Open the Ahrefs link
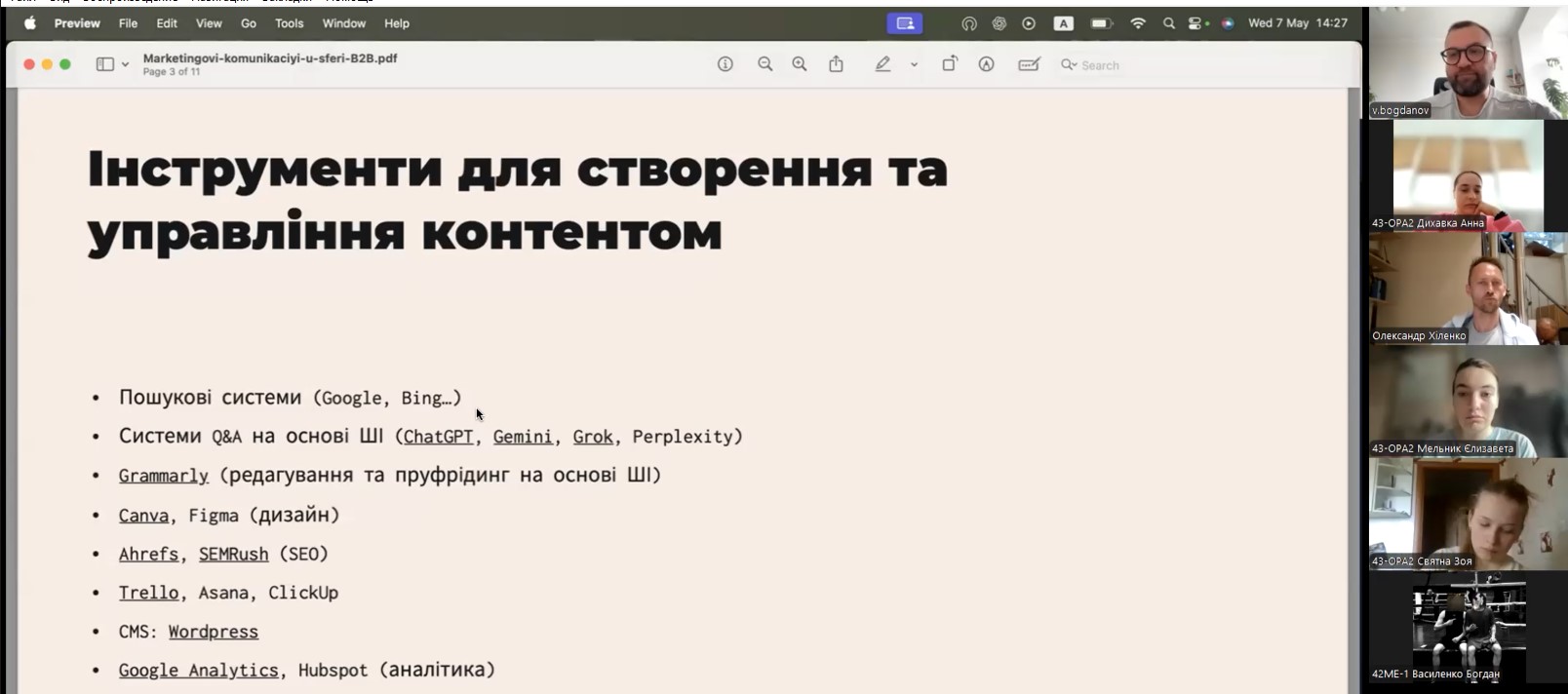The height and width of the screenshot is (694, 1568). [148, 554]
